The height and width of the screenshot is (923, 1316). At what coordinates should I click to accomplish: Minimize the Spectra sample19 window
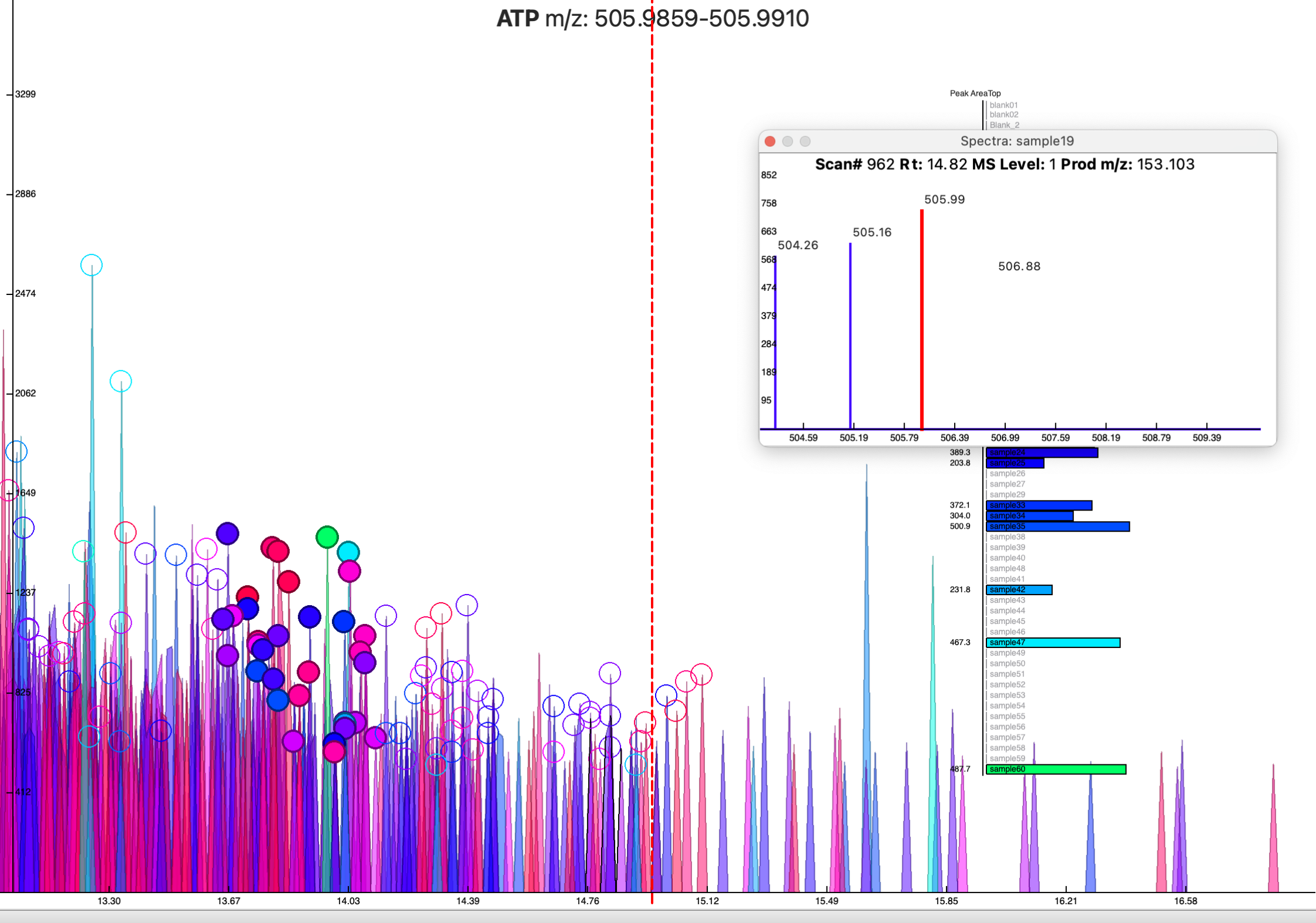[x=788, y=141]
